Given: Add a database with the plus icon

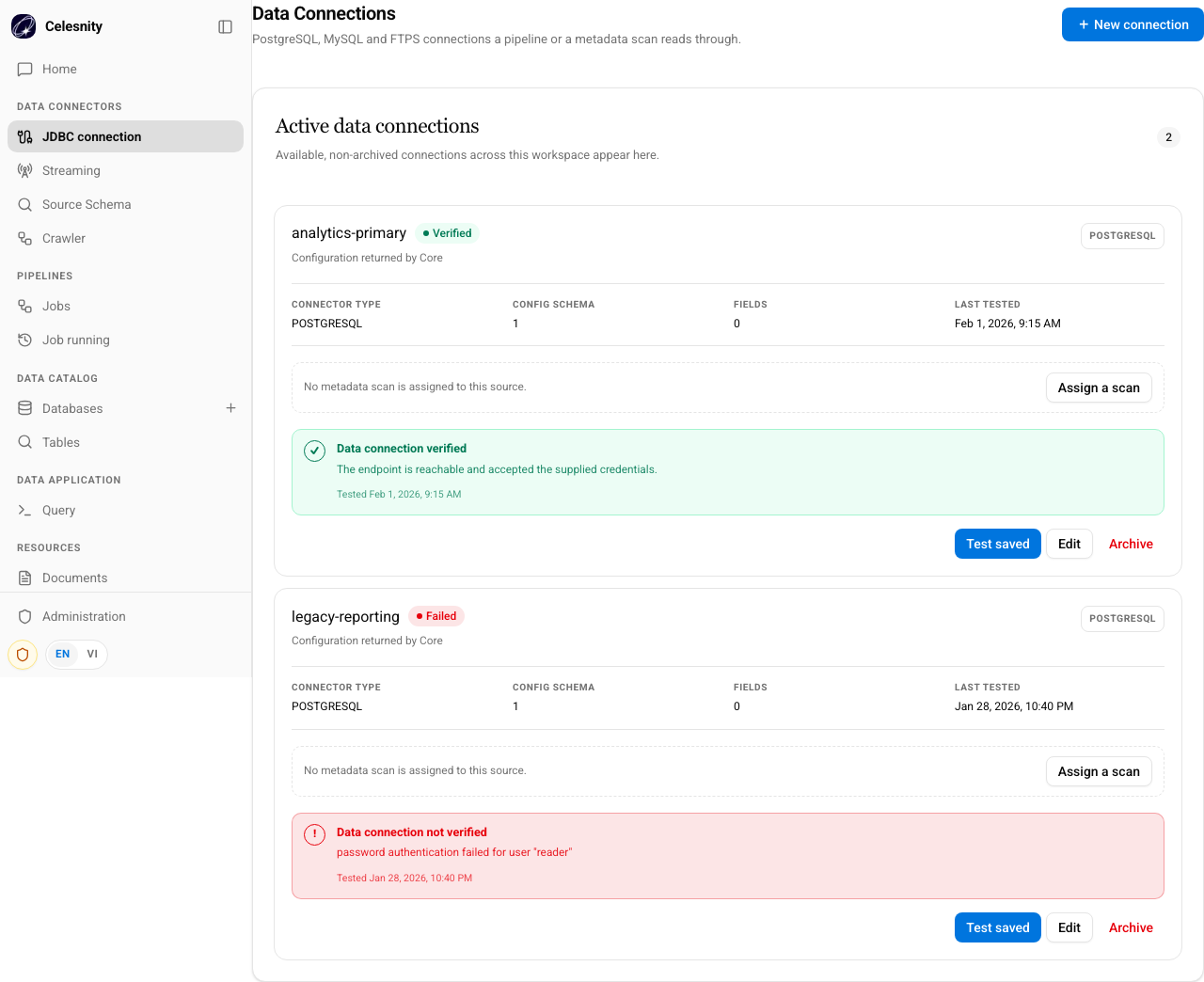Looking at the screenshot, I should tap(230, 408).
